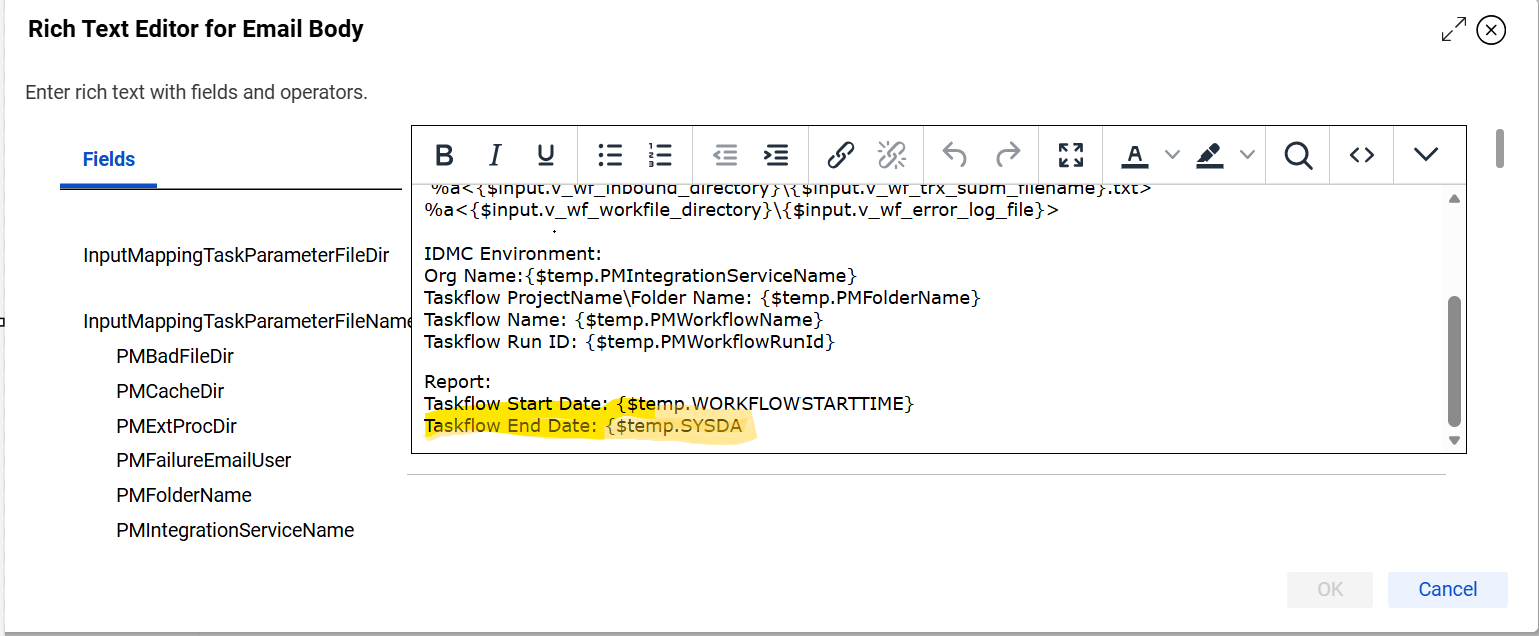The width and height of the screenshot is (1539, 636).
Task: Select PMBadFileDir field
Action: [x=175, y=357]
